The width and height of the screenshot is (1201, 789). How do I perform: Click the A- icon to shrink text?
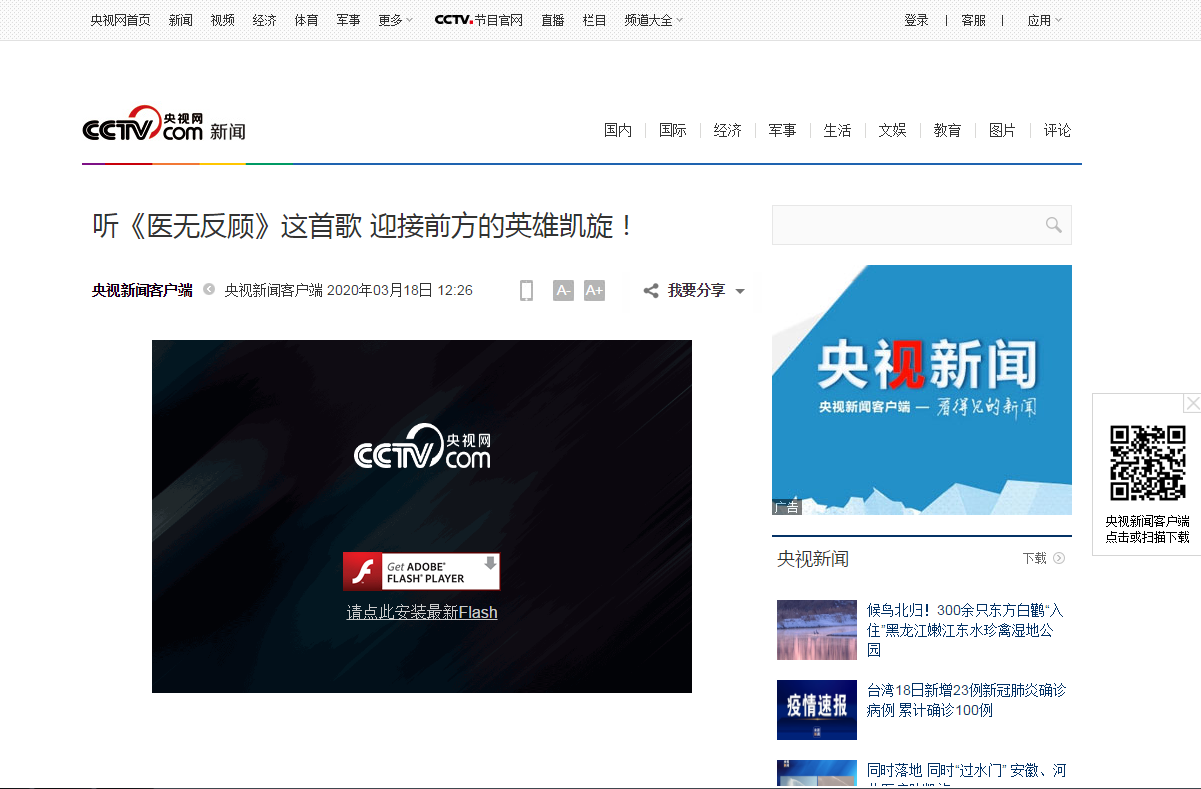(x=562, y=290)
